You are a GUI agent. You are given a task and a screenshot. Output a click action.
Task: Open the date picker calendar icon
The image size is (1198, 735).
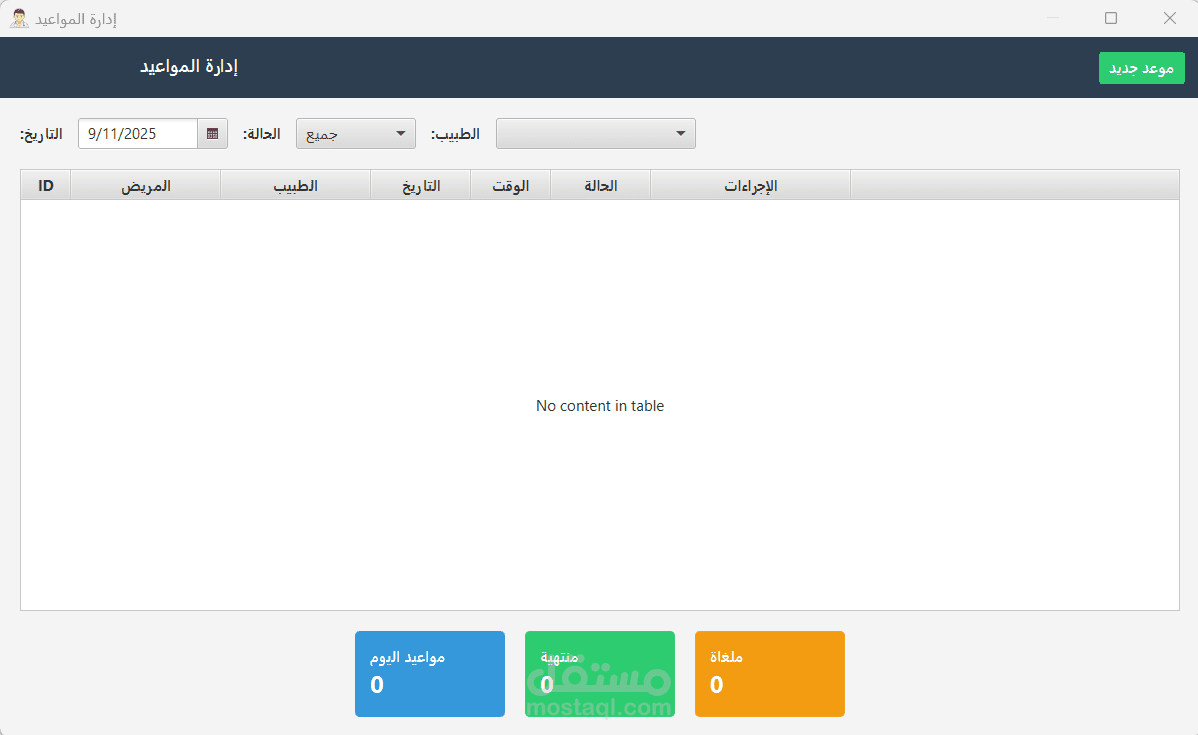click(212, 134)
